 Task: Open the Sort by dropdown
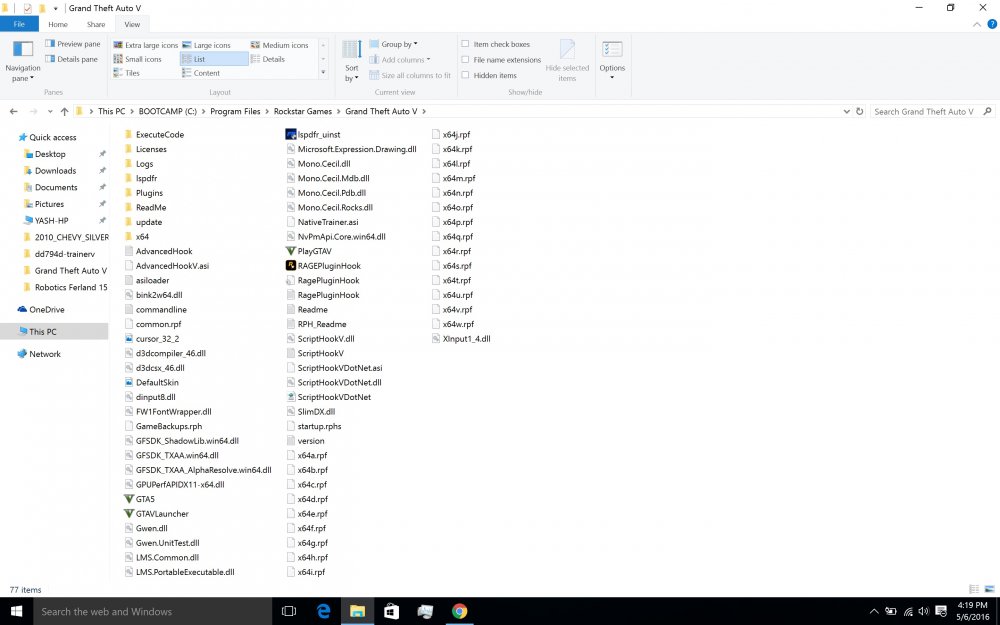tap(352, 62)
